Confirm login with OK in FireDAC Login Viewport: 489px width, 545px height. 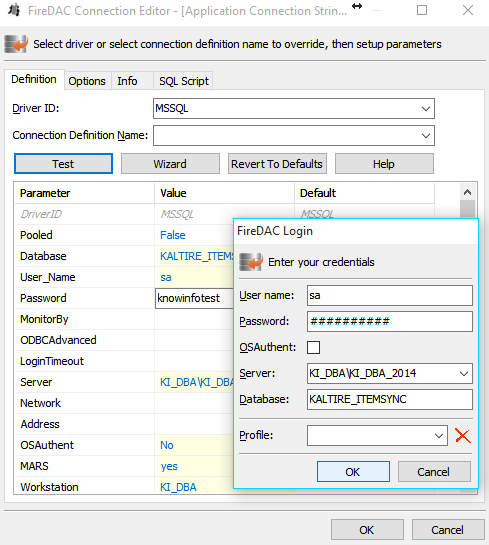[x=353, y=472]
